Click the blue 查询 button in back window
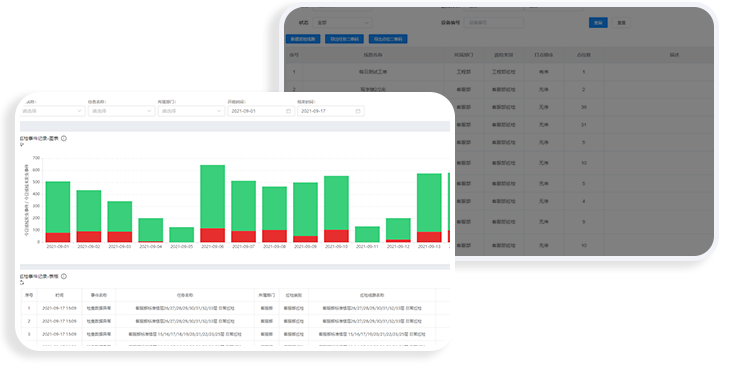This screenshot has height=370, width=730. click(598, 22)
